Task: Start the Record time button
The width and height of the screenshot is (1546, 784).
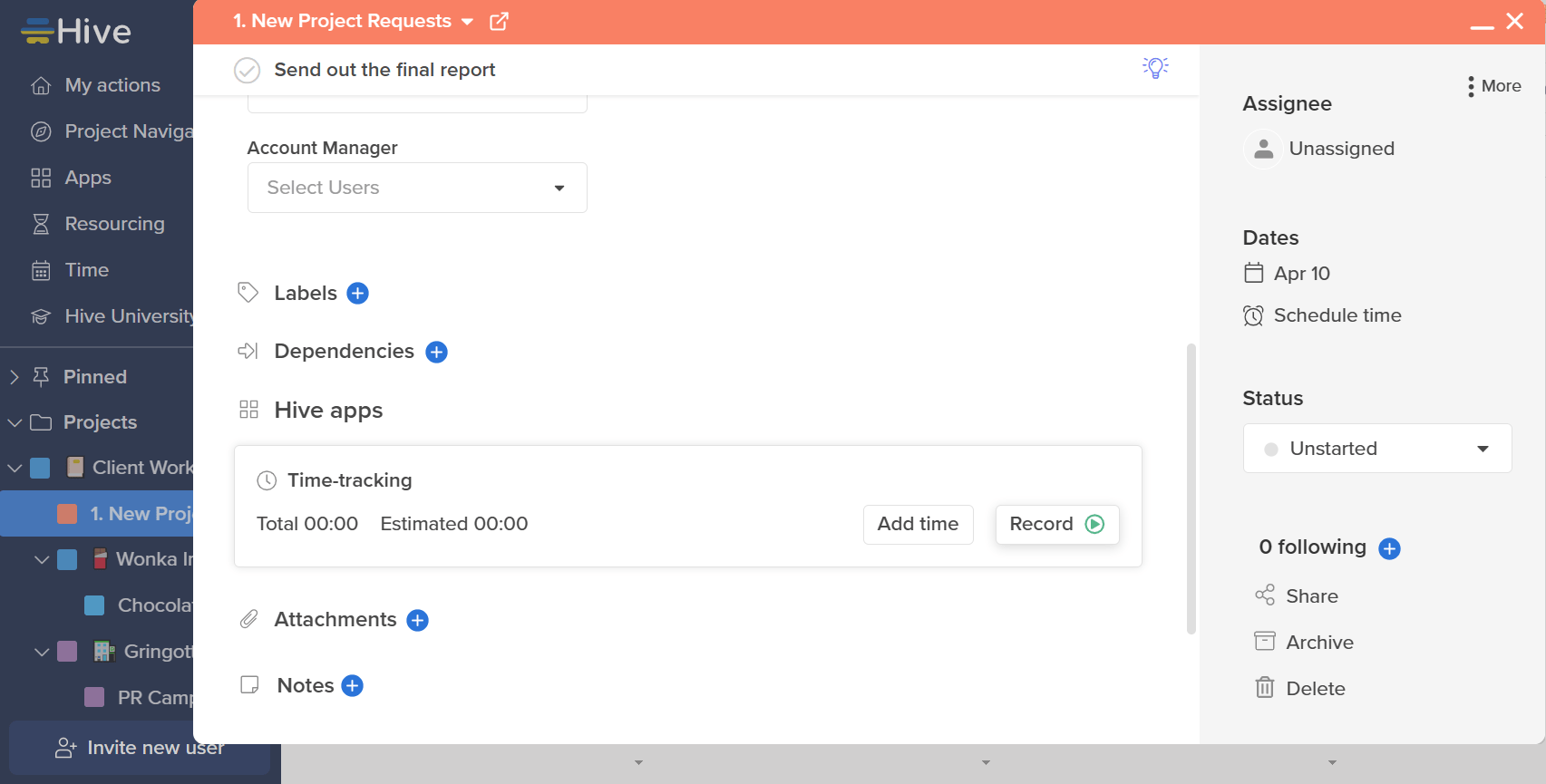Action: [1057, 525]
